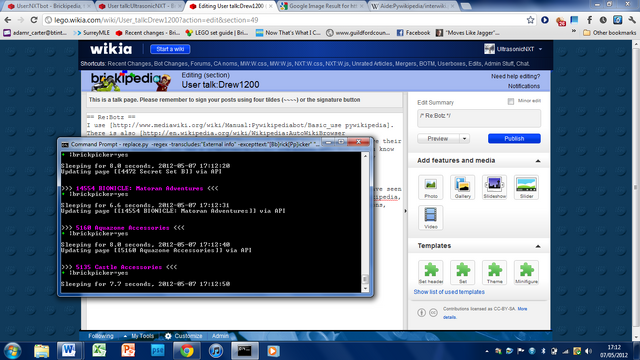
Task: Open Admin in the bottom toolbar
Action: [220, 336]
